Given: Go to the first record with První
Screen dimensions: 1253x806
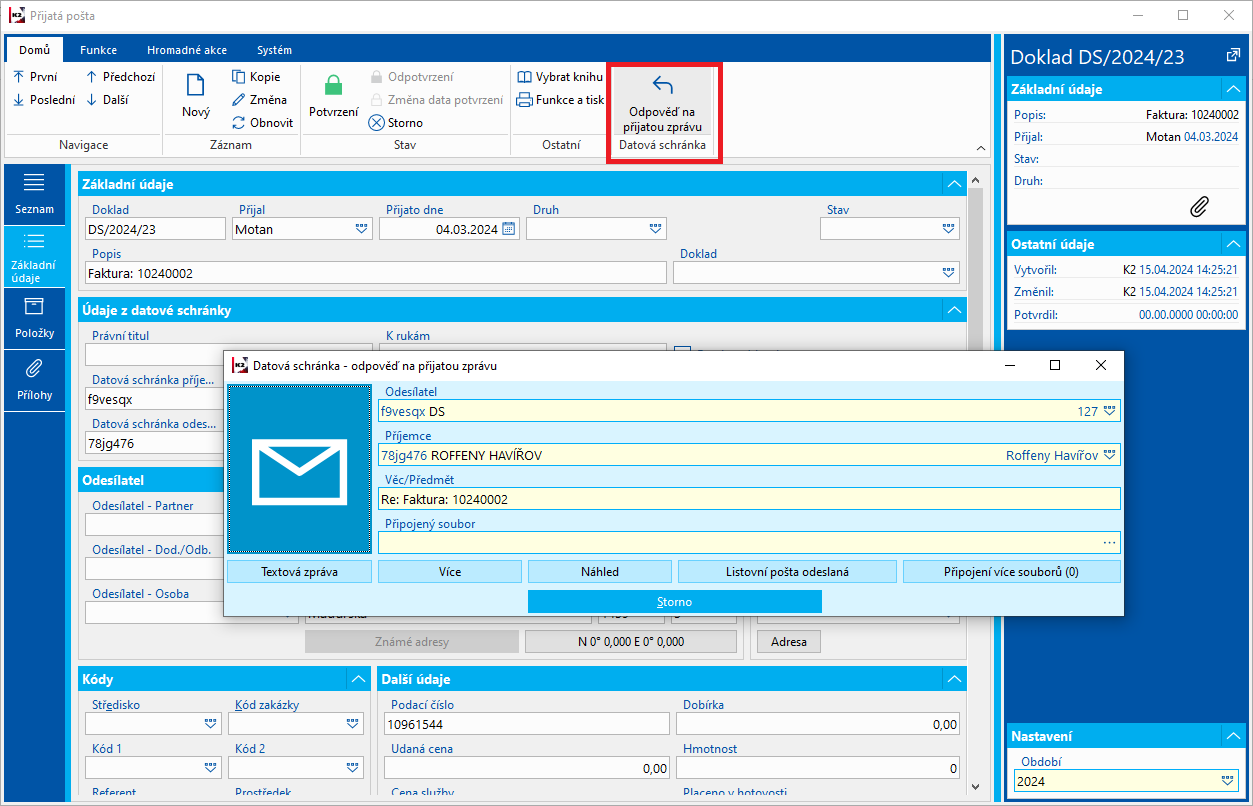Looking at the screenshot, I should [x=35, y=76].
